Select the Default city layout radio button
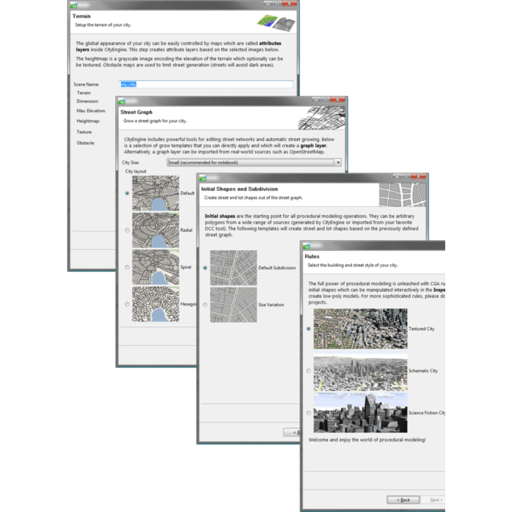The width and height of the screenshot is (512, 512). [127, 193]
